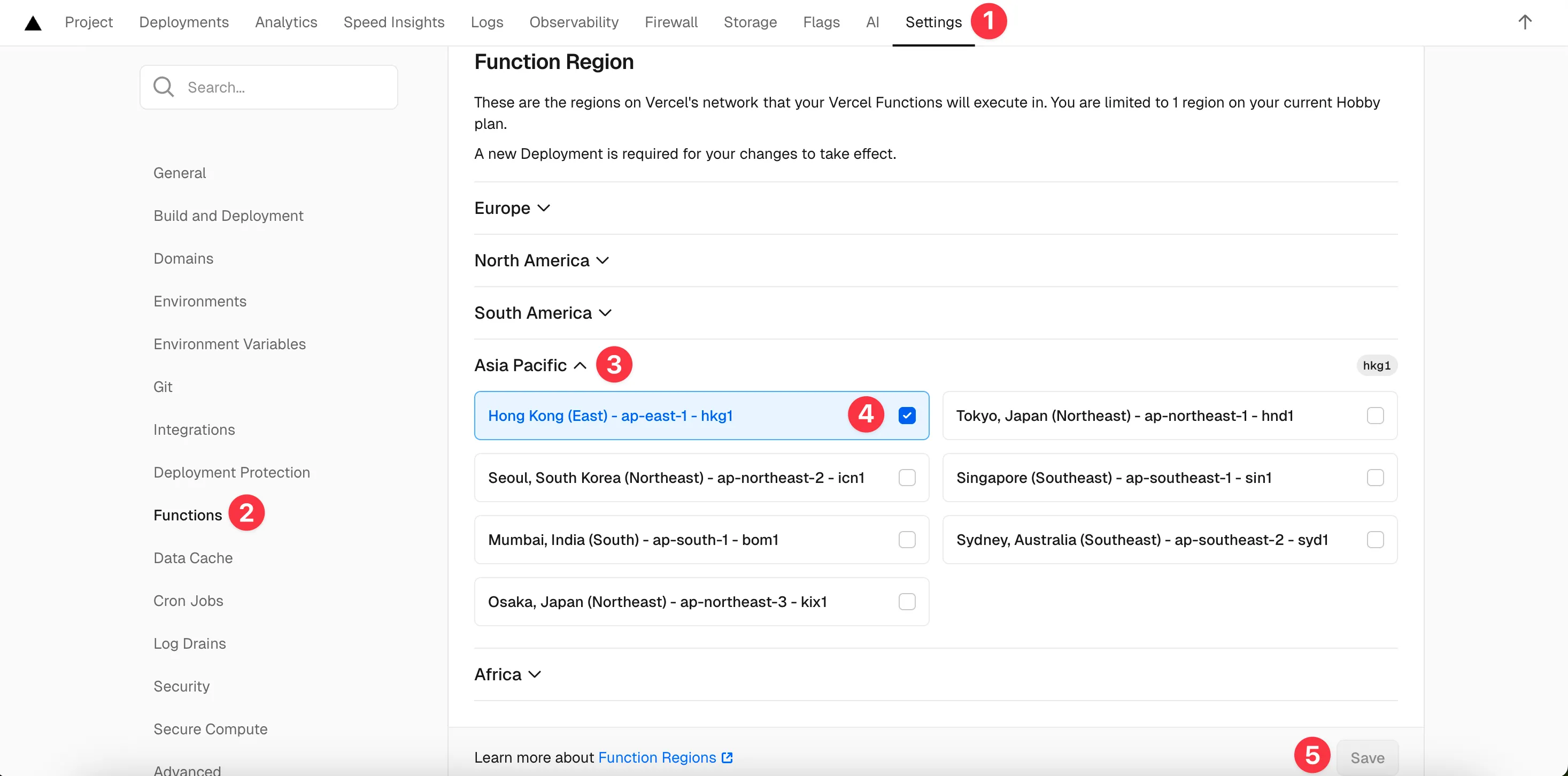This screenshot has height=776, width=1568.
Task: Open the Function Regions docs link
Action: tap(657, 757)
